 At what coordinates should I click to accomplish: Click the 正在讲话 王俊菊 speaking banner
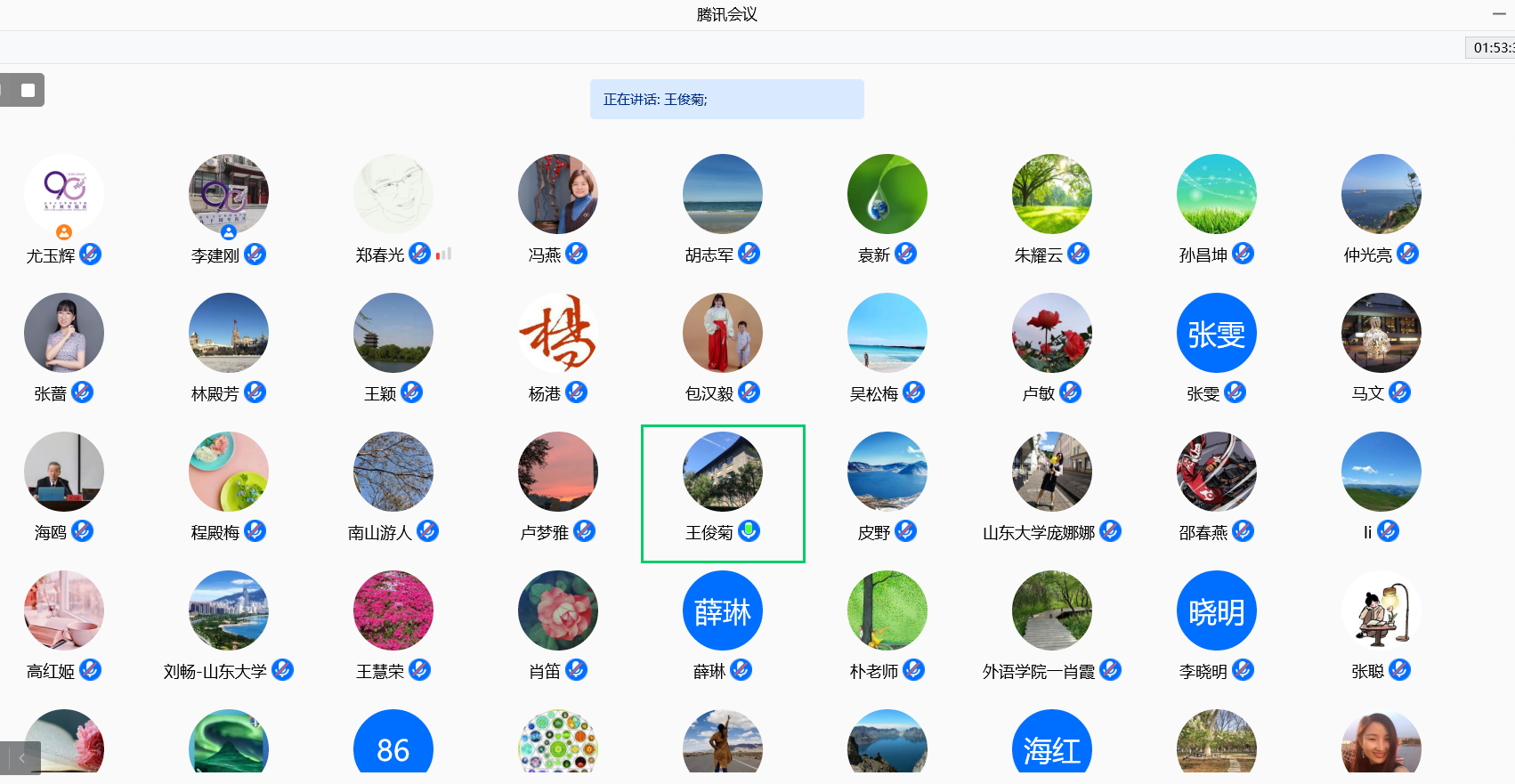[726, 100]
